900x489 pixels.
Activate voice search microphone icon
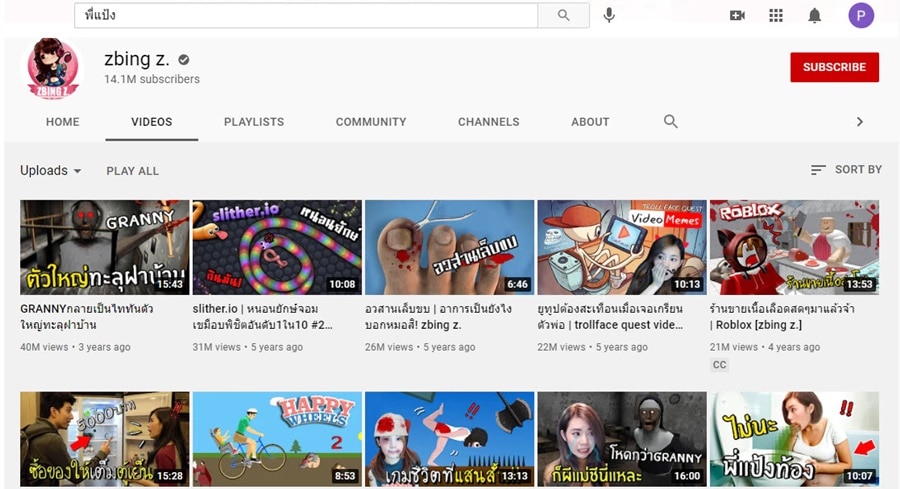point(609,15)
